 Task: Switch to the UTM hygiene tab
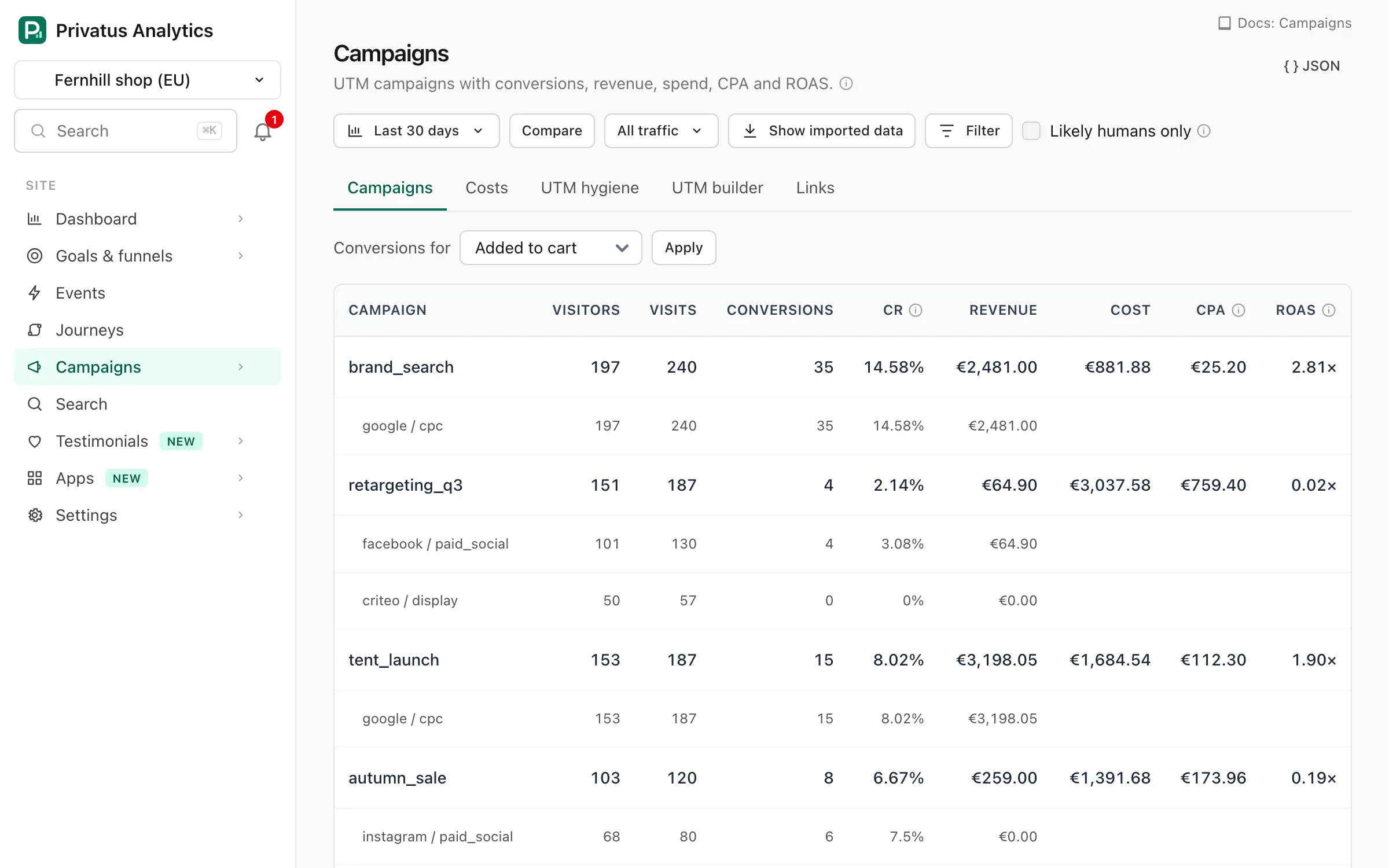[x=590, y=188]
